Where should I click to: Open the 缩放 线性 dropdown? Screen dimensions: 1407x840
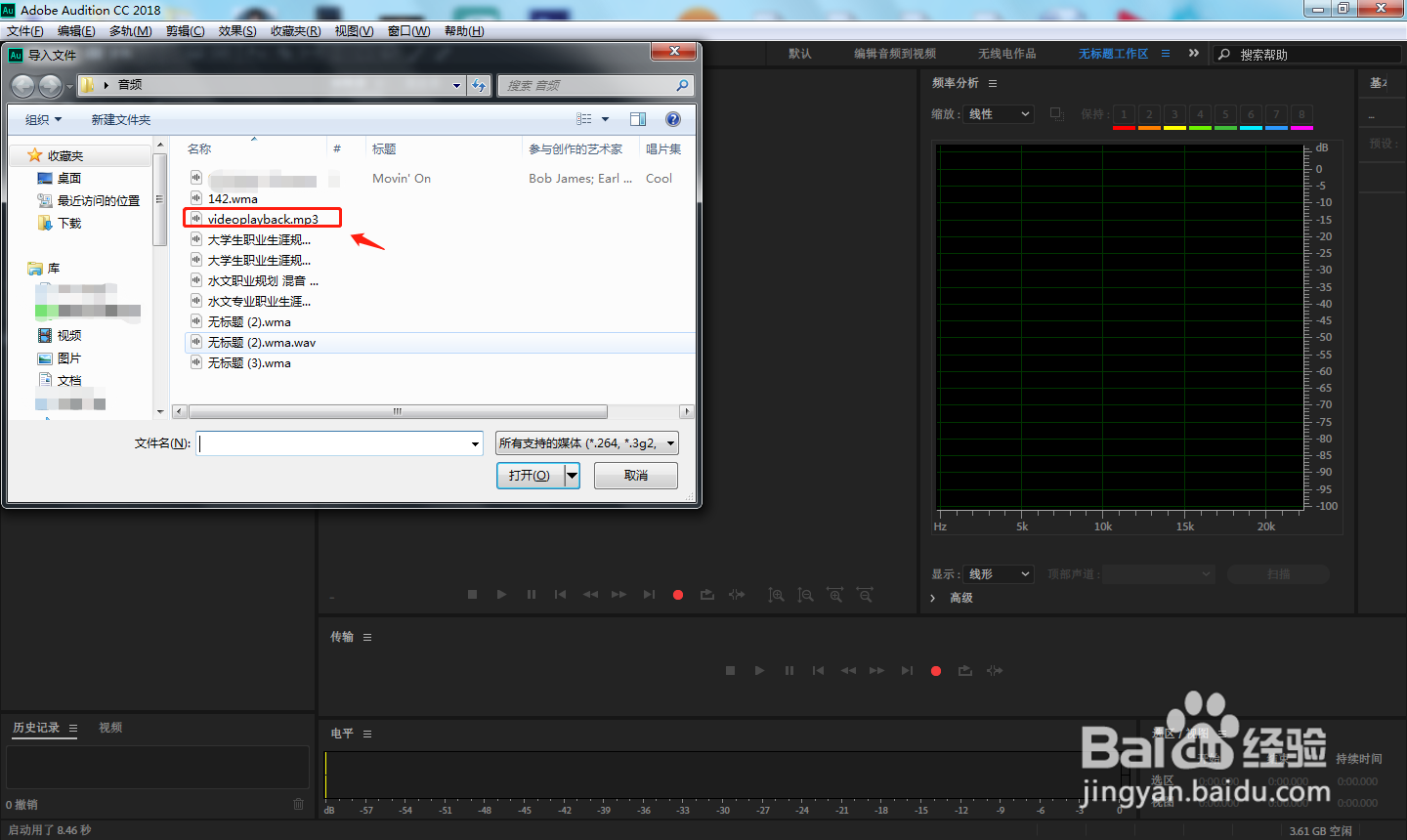[999, 114]
